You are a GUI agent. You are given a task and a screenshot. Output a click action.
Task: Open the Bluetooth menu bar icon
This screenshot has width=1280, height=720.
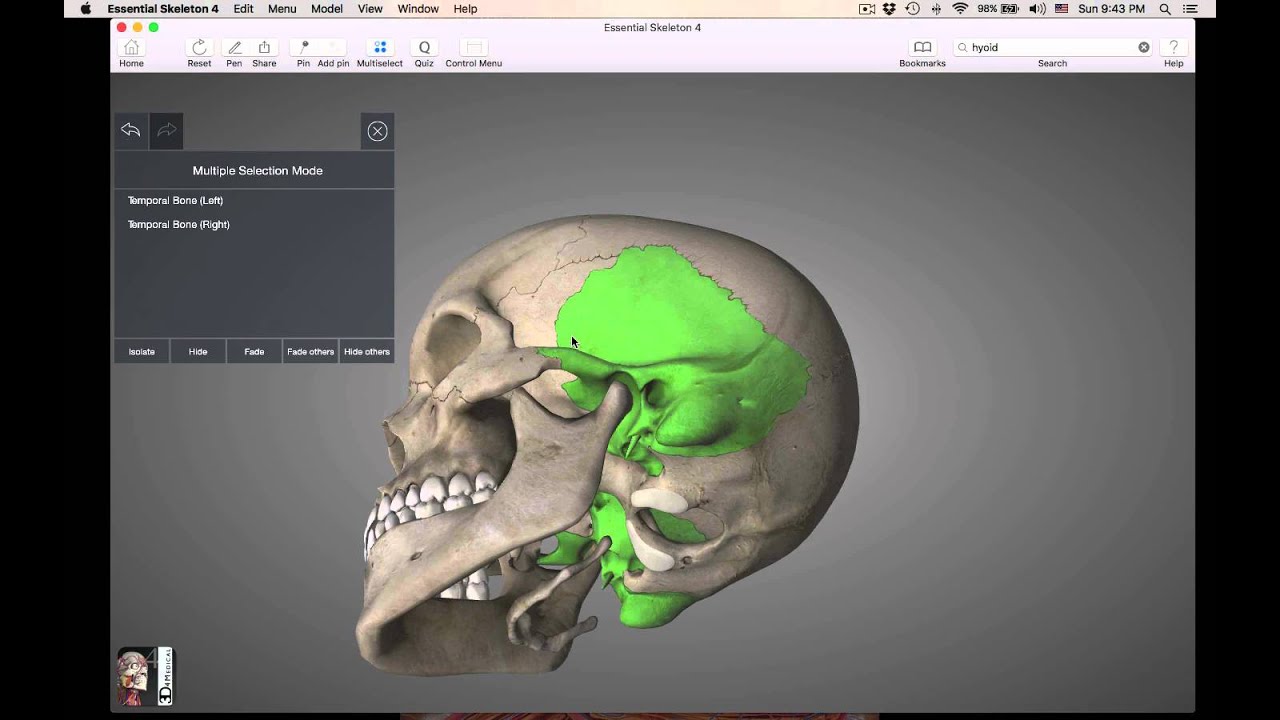pyautogui.click(x=936, y=9)
